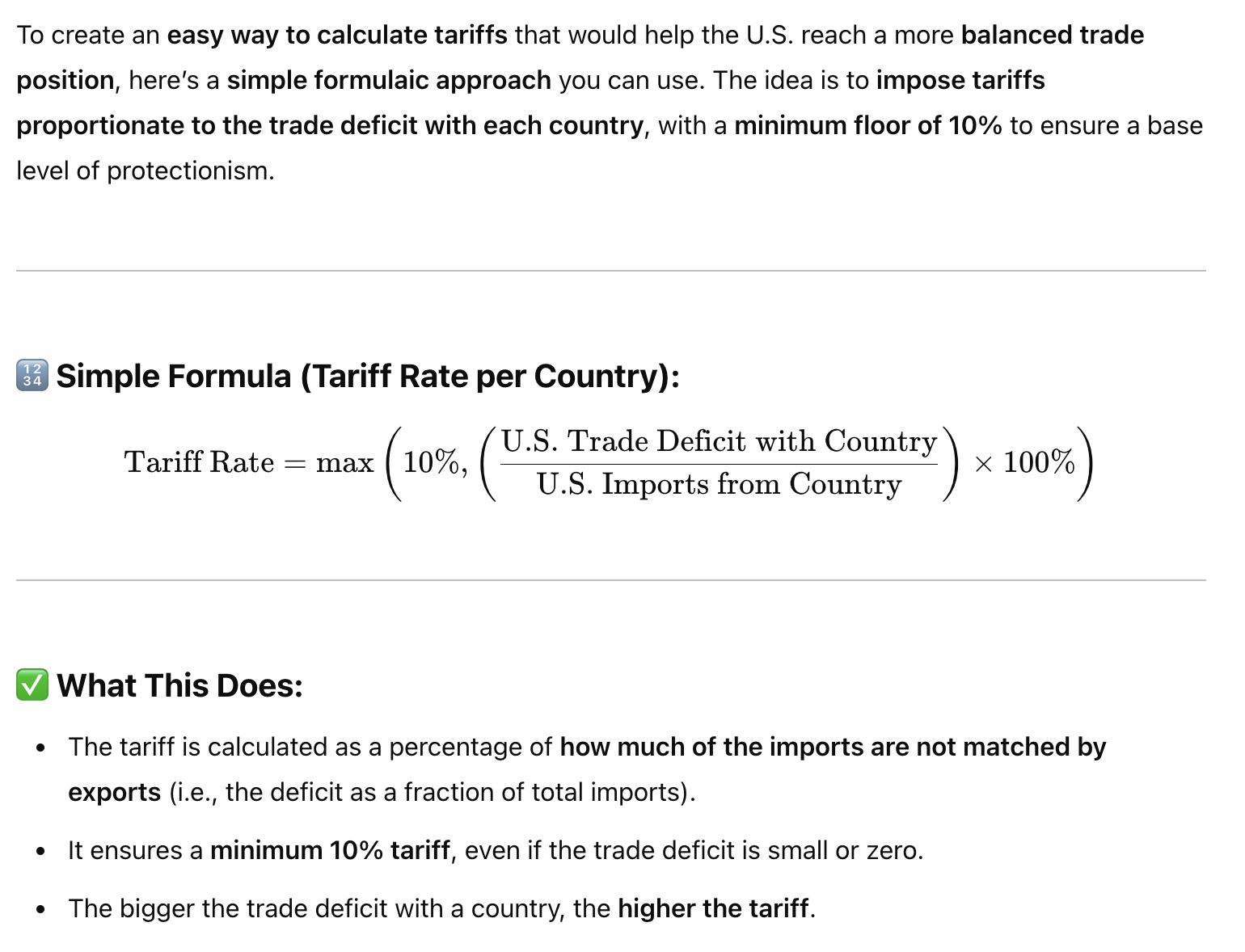This screenshot has width=1245, height=952.
Task: Click "Tariff Rate" in the formula
Action: click(199, 462)
